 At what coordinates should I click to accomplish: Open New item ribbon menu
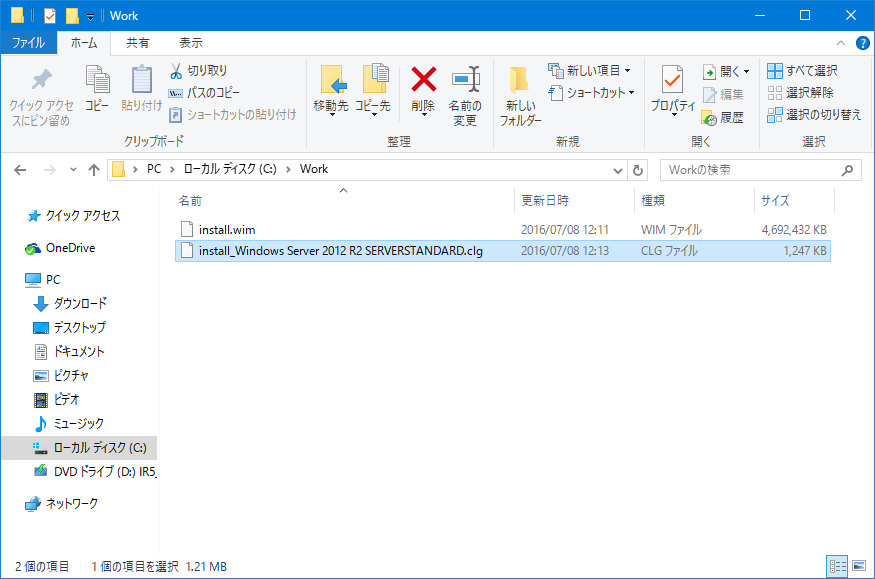tap(590, 71)
